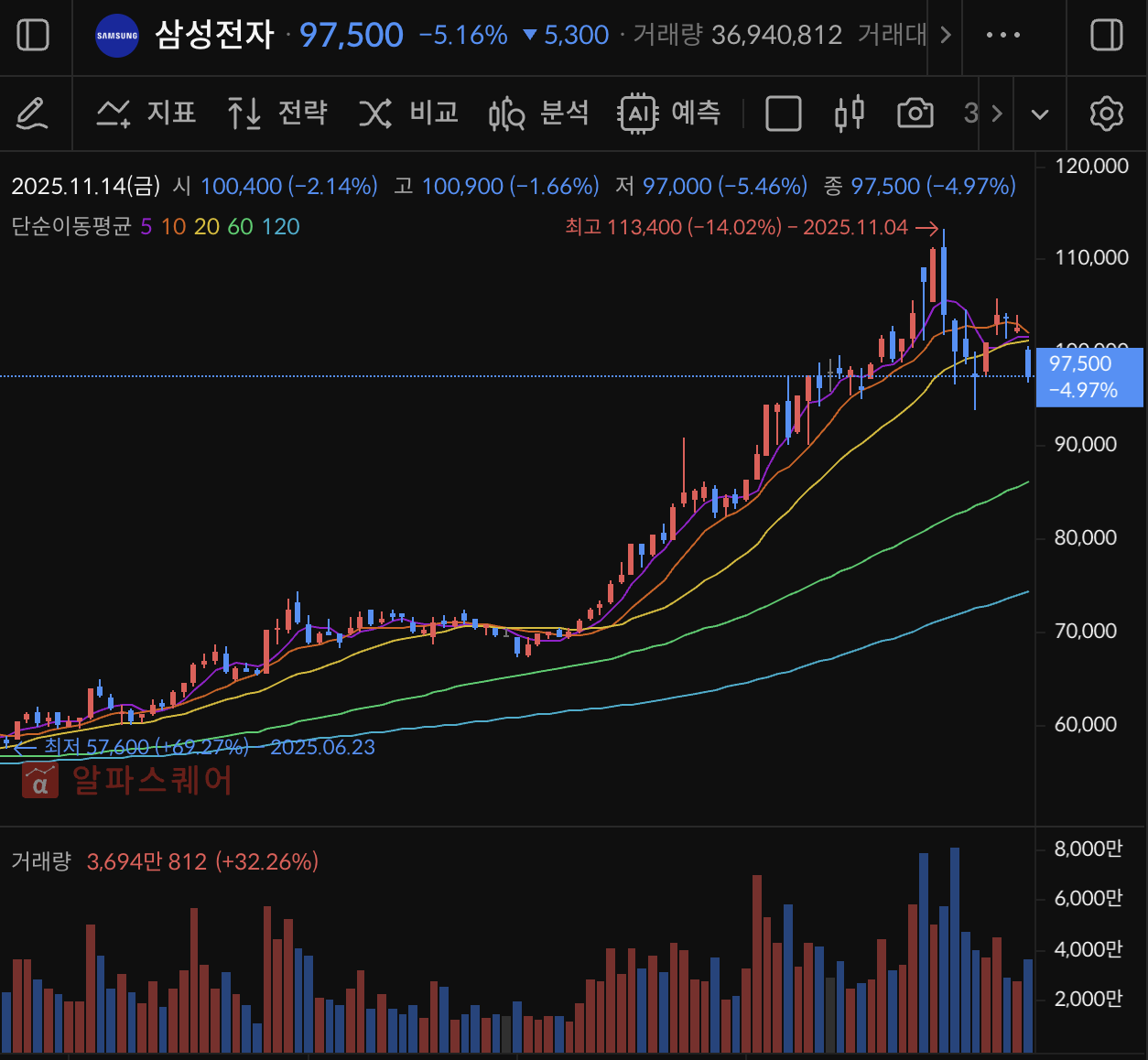This screenshot has width=1148, height=1060.
Task: Click the 단순이동평균 indicator label
Action: 71,226
